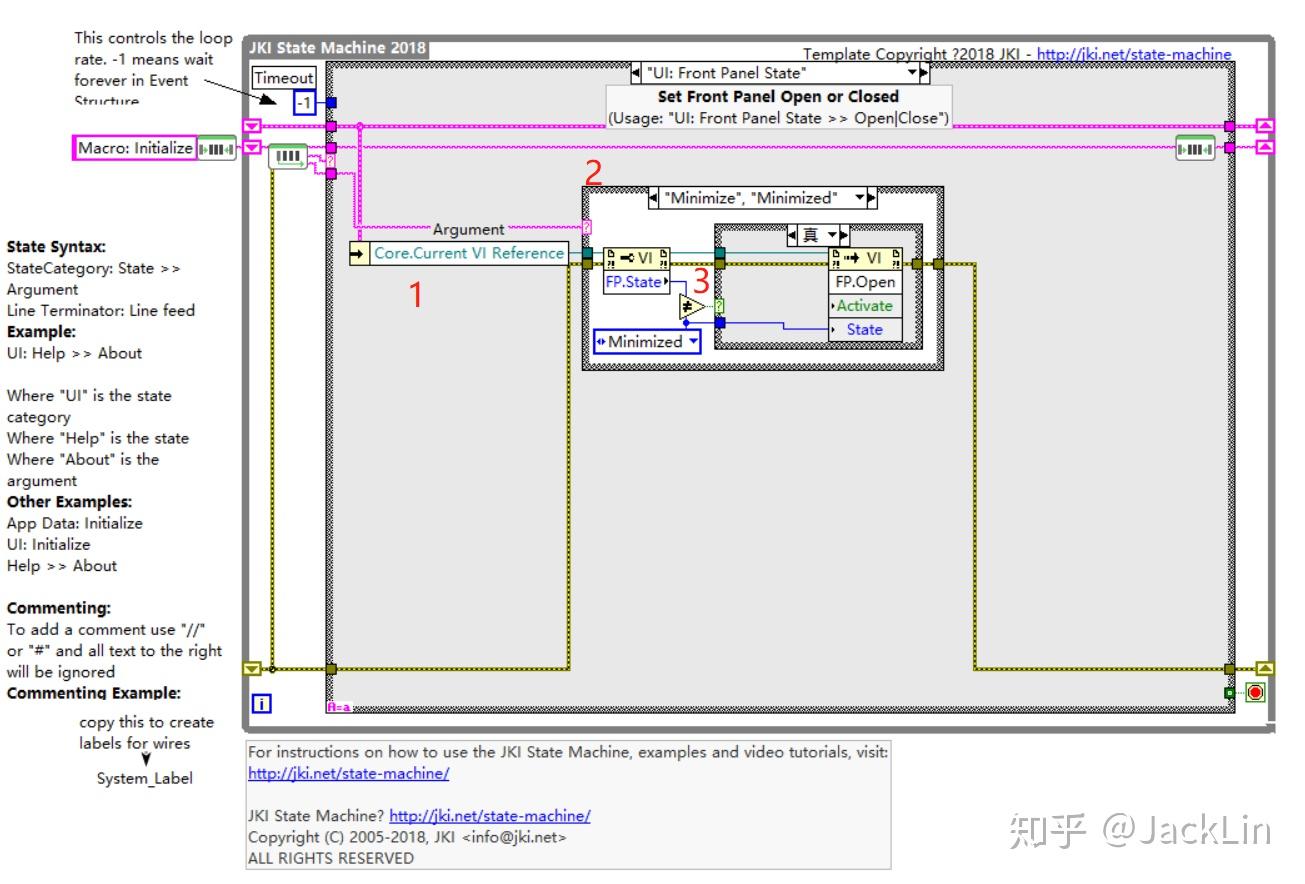This screenshot has height=884, width=1305.
Task: Select the dequeue icon next to Macro: Initialize
Action: pyautogui.click(x=218, y=147)
